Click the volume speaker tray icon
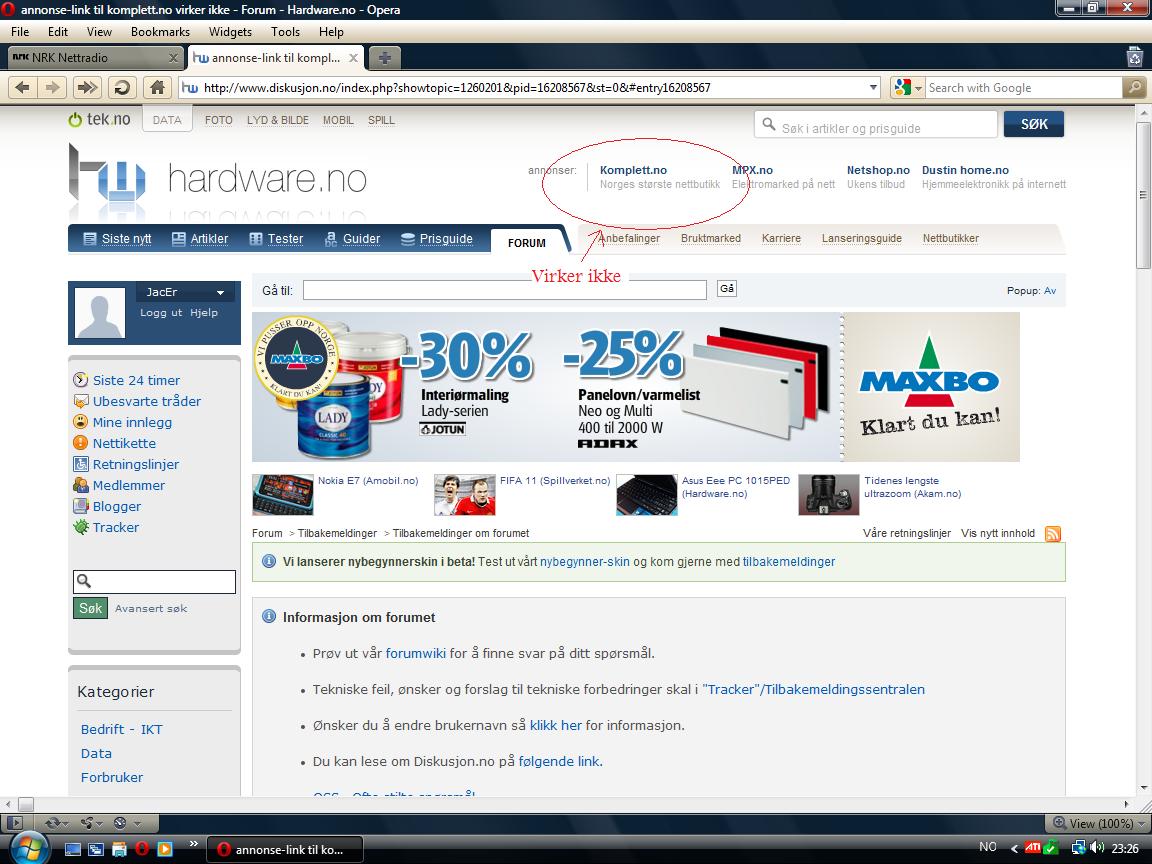Image resolution: width=1152 pixels, height=864 pixels. pyautogui.click(x=1096, y=847)
